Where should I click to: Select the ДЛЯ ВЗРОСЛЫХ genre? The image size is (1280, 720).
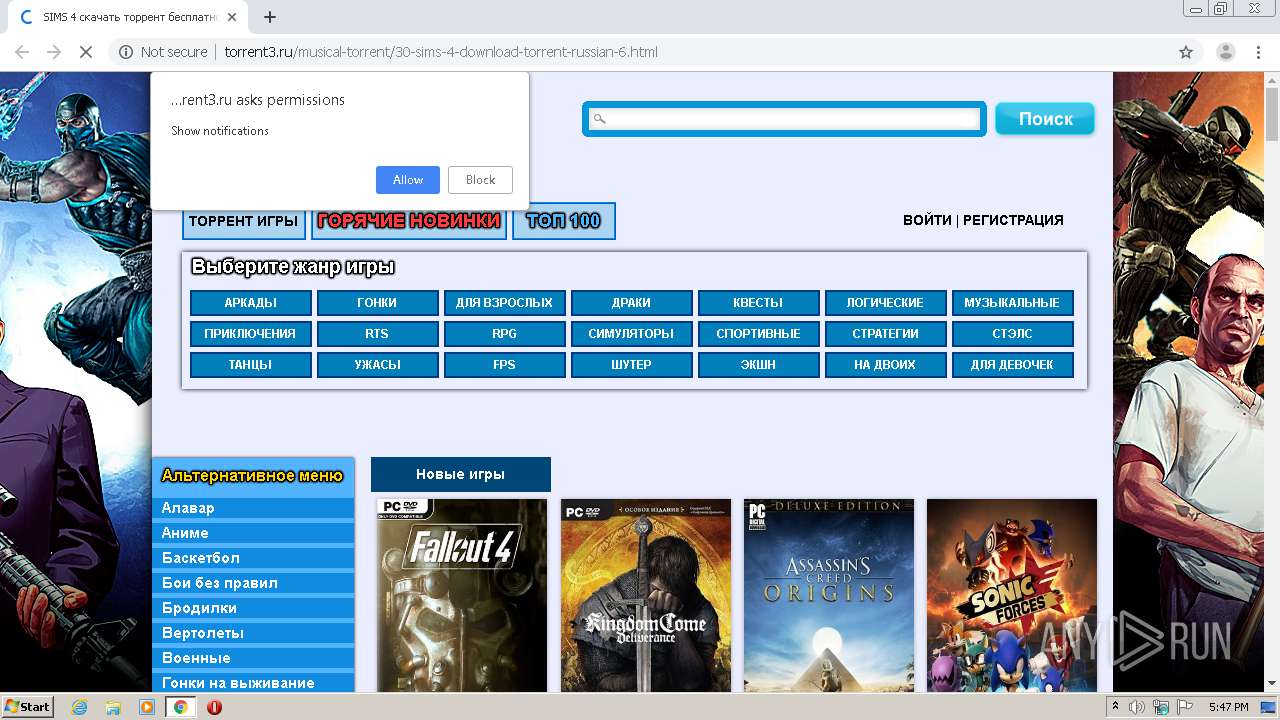[x=504, y=303]
